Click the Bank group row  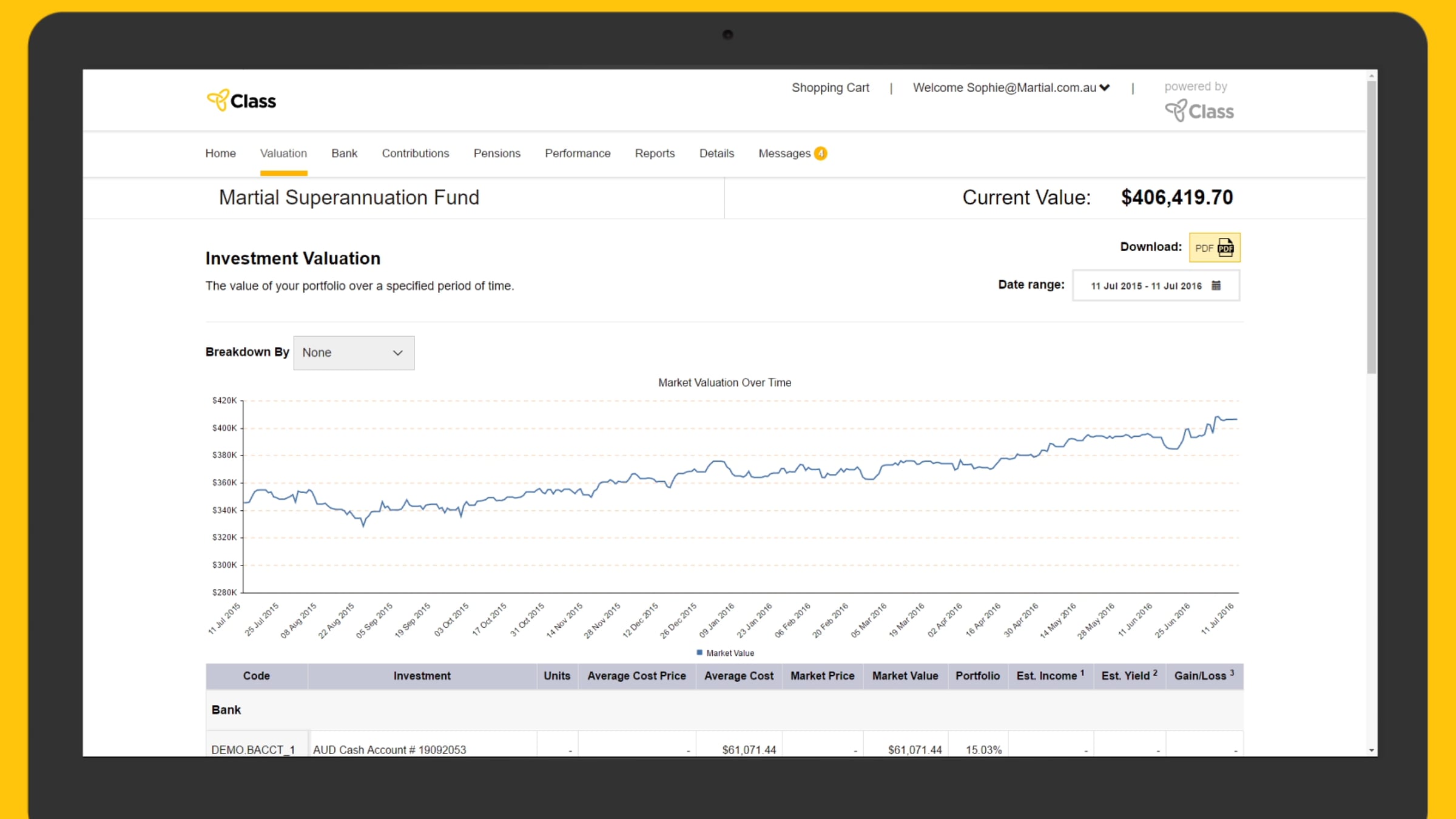click(724, 710)
